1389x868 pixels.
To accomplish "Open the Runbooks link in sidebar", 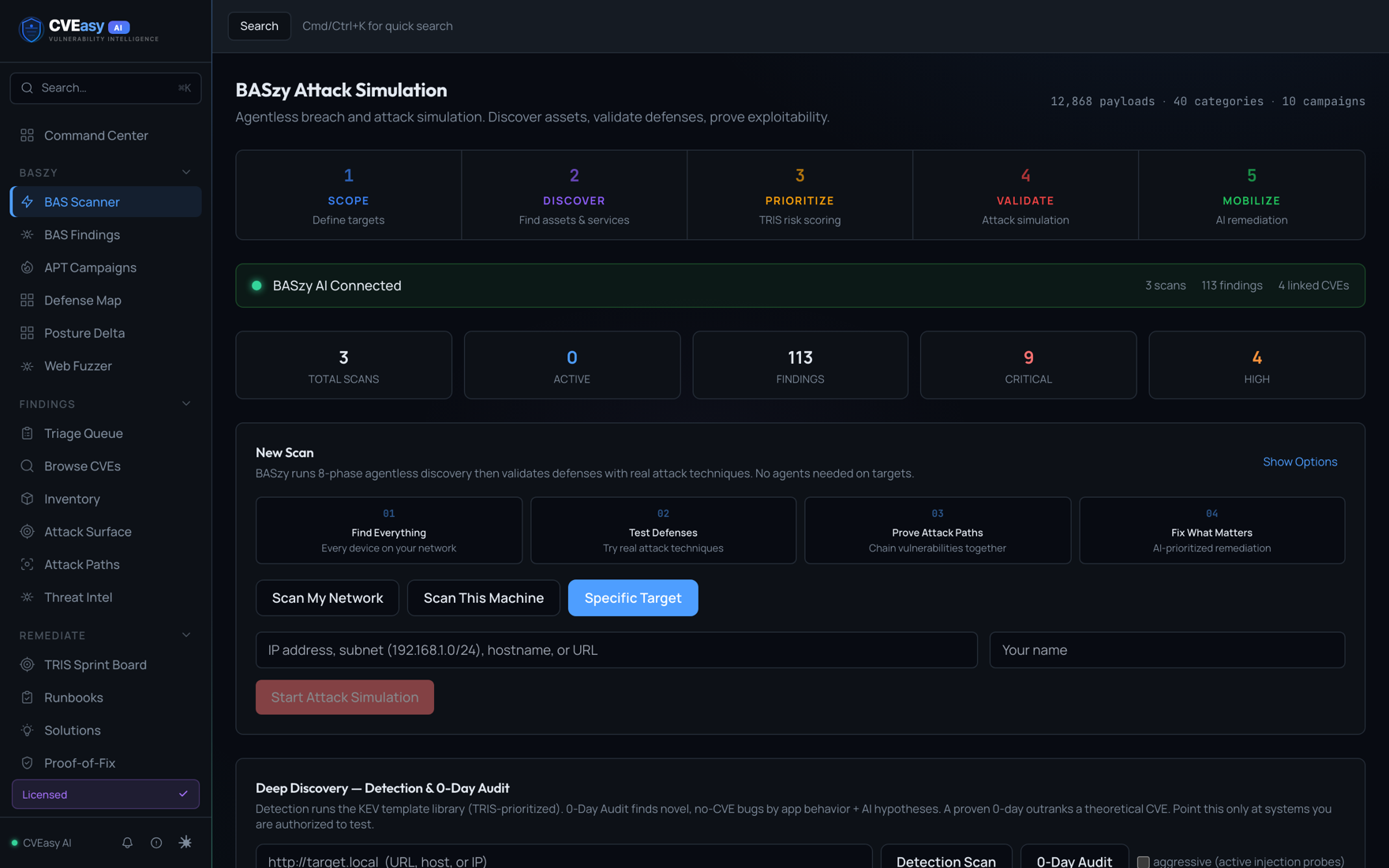I will [106, 698].
